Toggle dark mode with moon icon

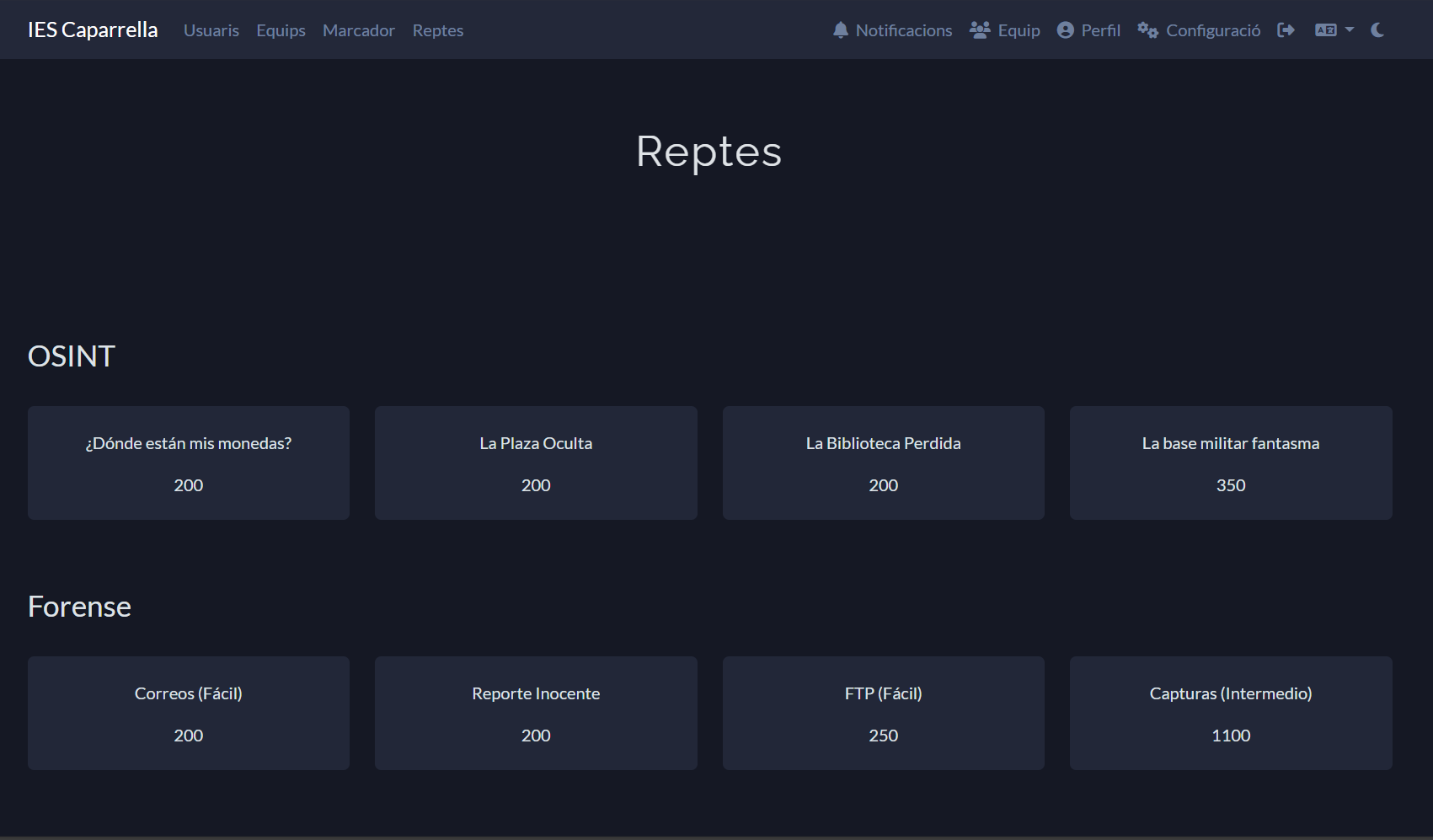(1377, 30)
